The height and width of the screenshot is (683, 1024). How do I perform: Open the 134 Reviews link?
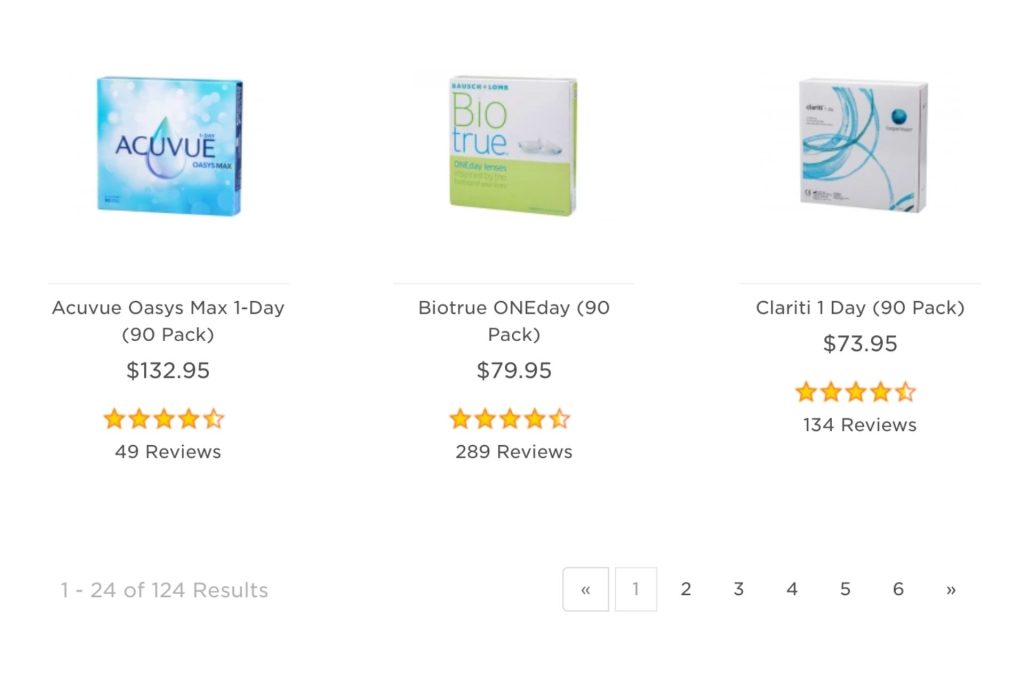coord(860,425)
